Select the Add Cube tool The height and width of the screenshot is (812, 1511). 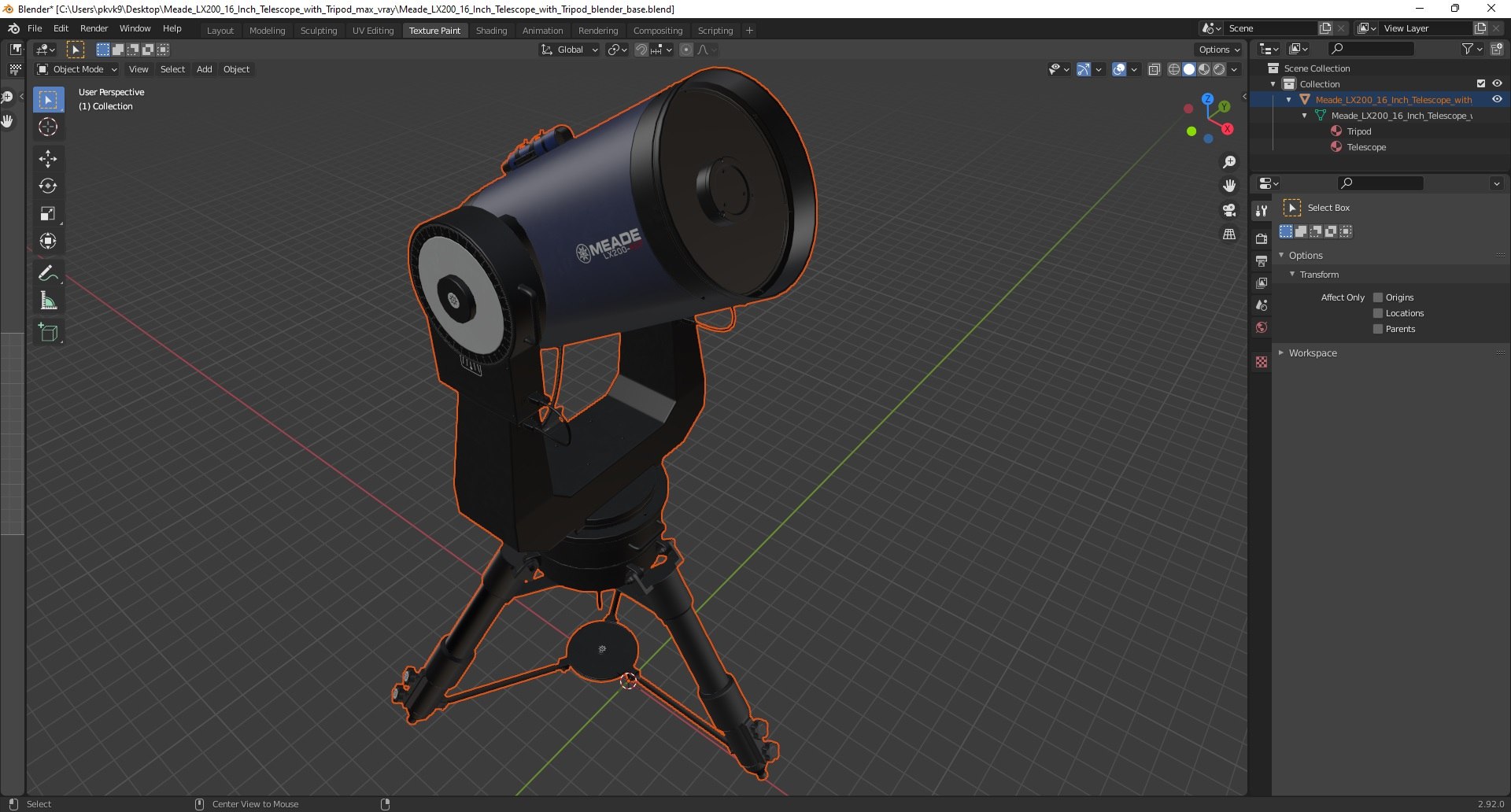(48, 333)
